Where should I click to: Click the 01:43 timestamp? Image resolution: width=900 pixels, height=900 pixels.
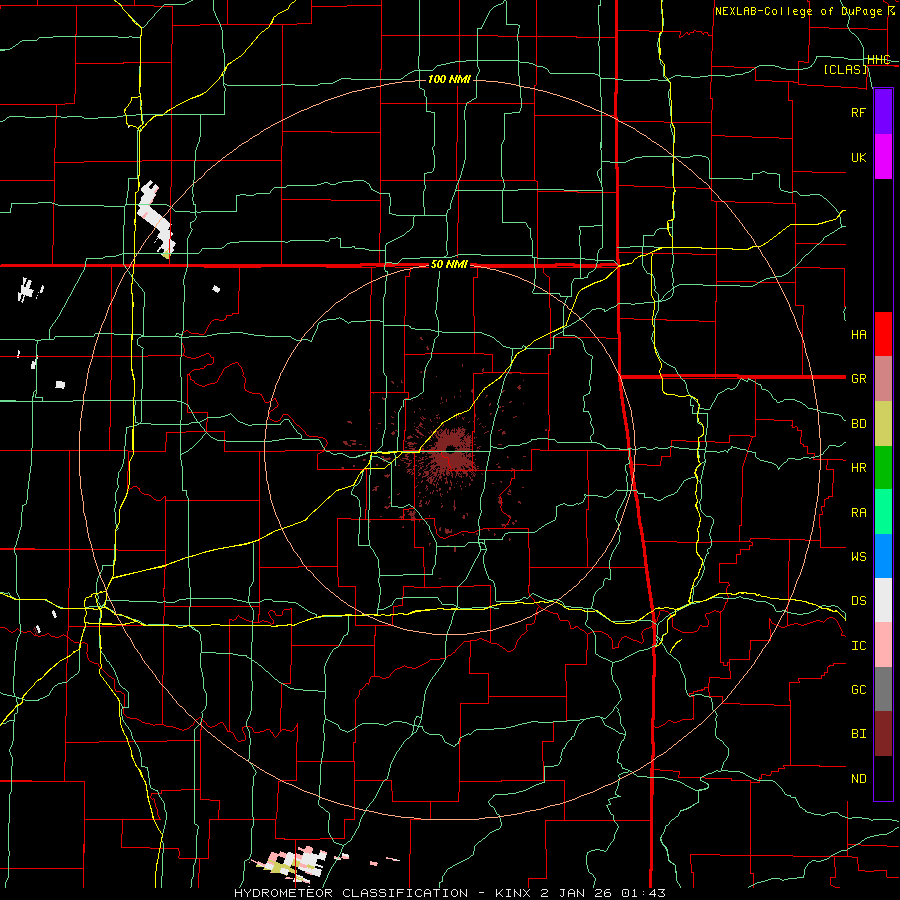point(644,893)
